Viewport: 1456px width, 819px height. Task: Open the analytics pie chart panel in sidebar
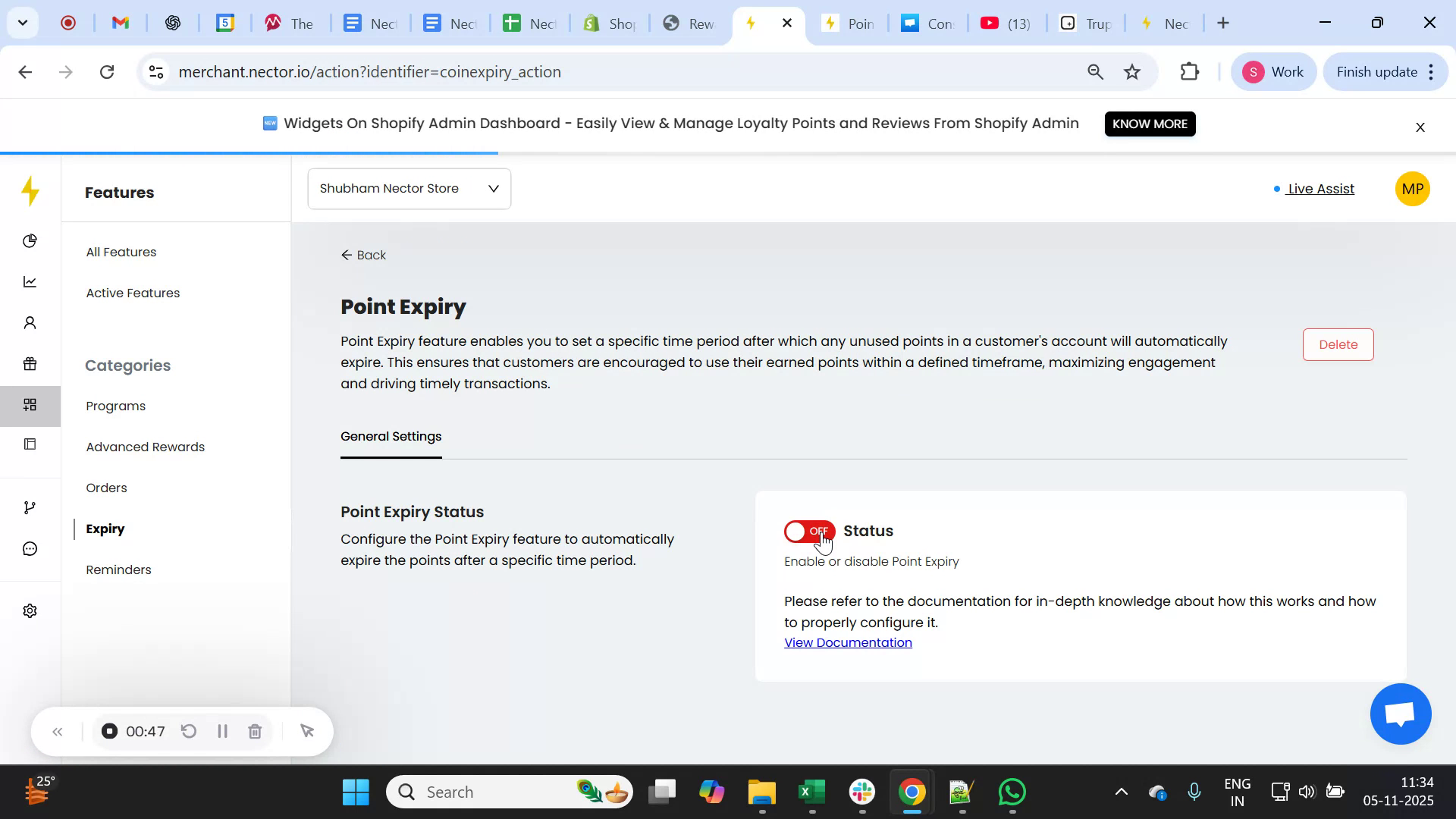[30, 240]
